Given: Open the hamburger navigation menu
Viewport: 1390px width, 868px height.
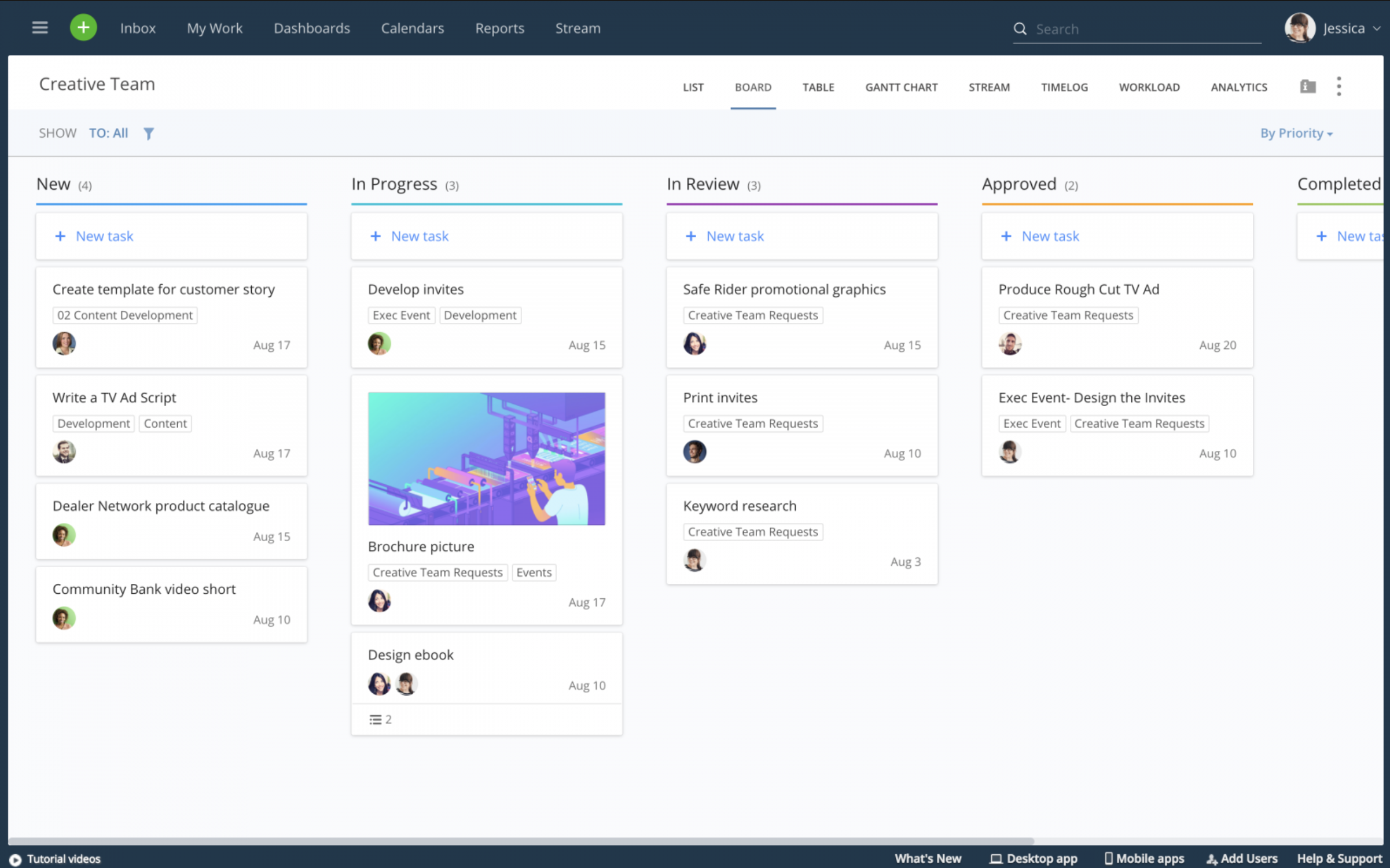Looking at the screenshot, I should pos(39,28).
